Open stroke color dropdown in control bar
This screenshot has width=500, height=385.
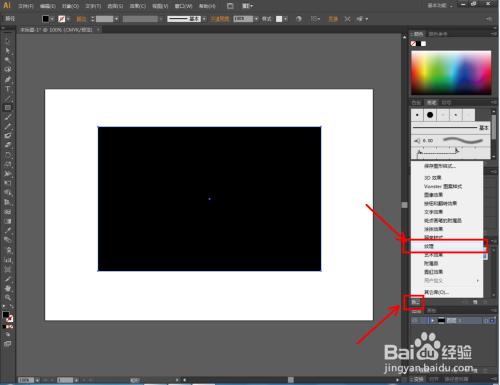(68, 19)
